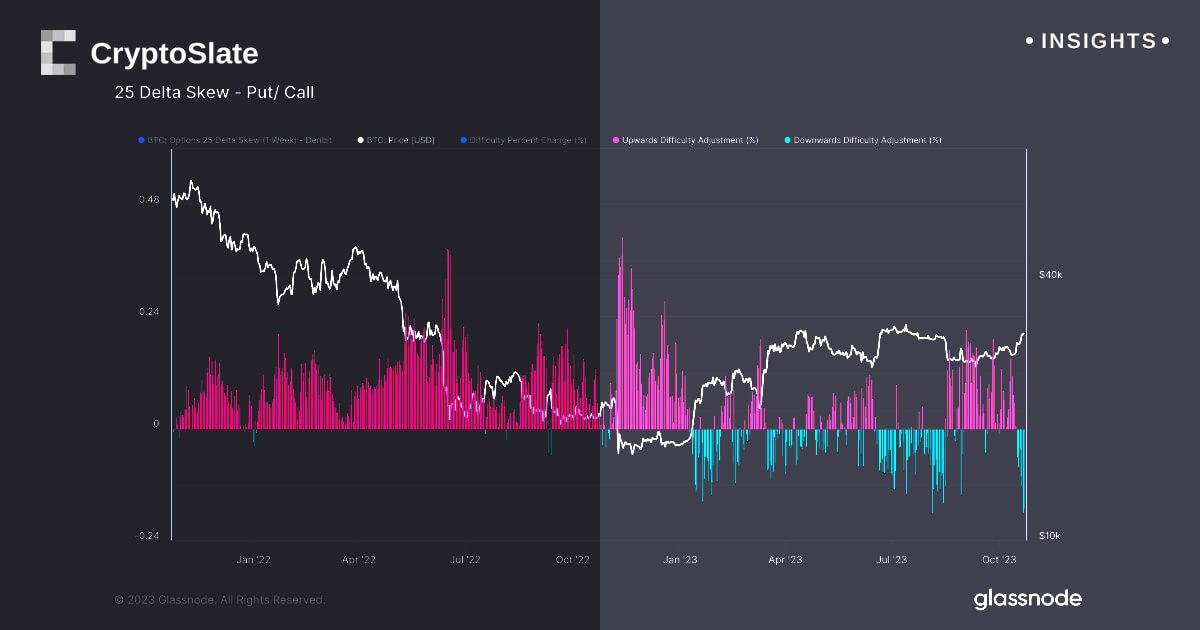Click the white BTC Price legend dot
This screenshot has width=1200, height=630.
(360, 140)
